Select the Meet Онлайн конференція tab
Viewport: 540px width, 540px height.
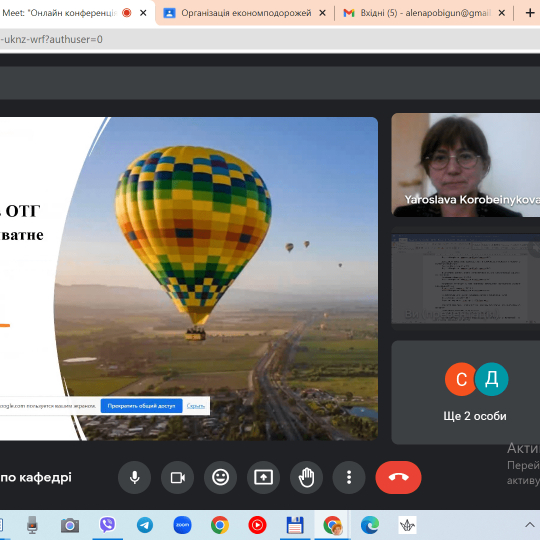point(59,13)
